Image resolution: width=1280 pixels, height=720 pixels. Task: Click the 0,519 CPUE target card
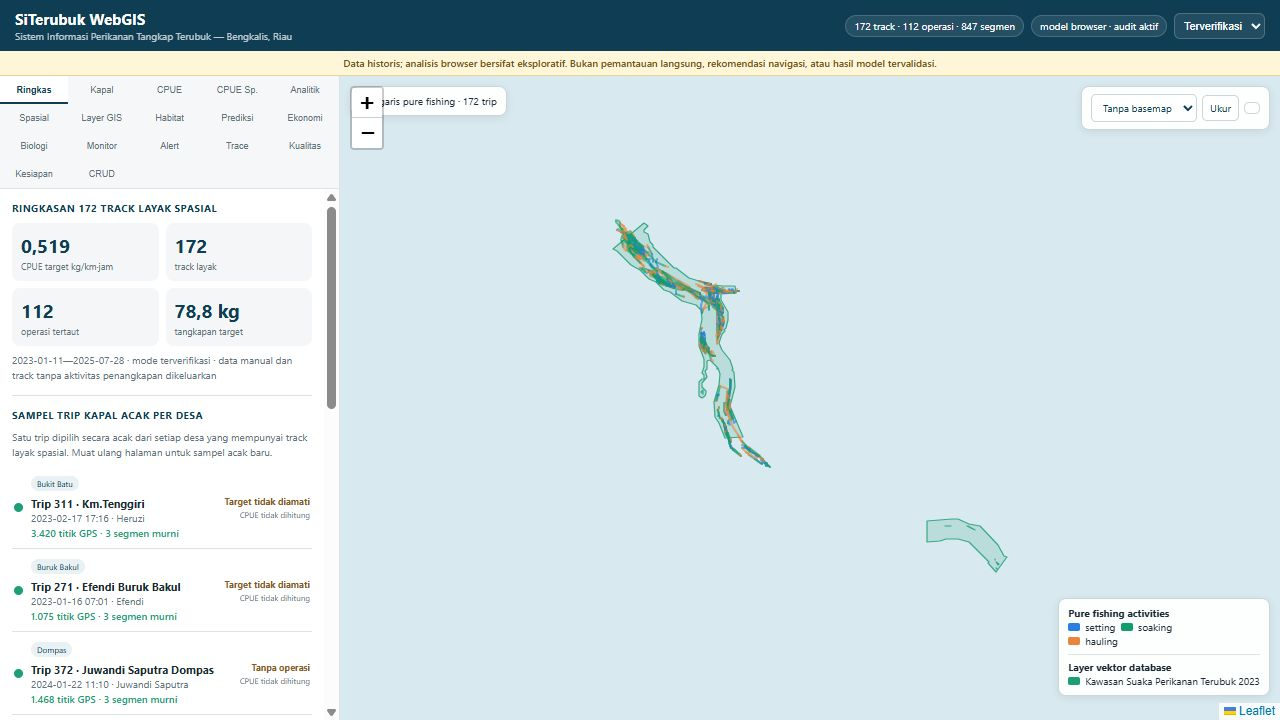pos(85,252)
